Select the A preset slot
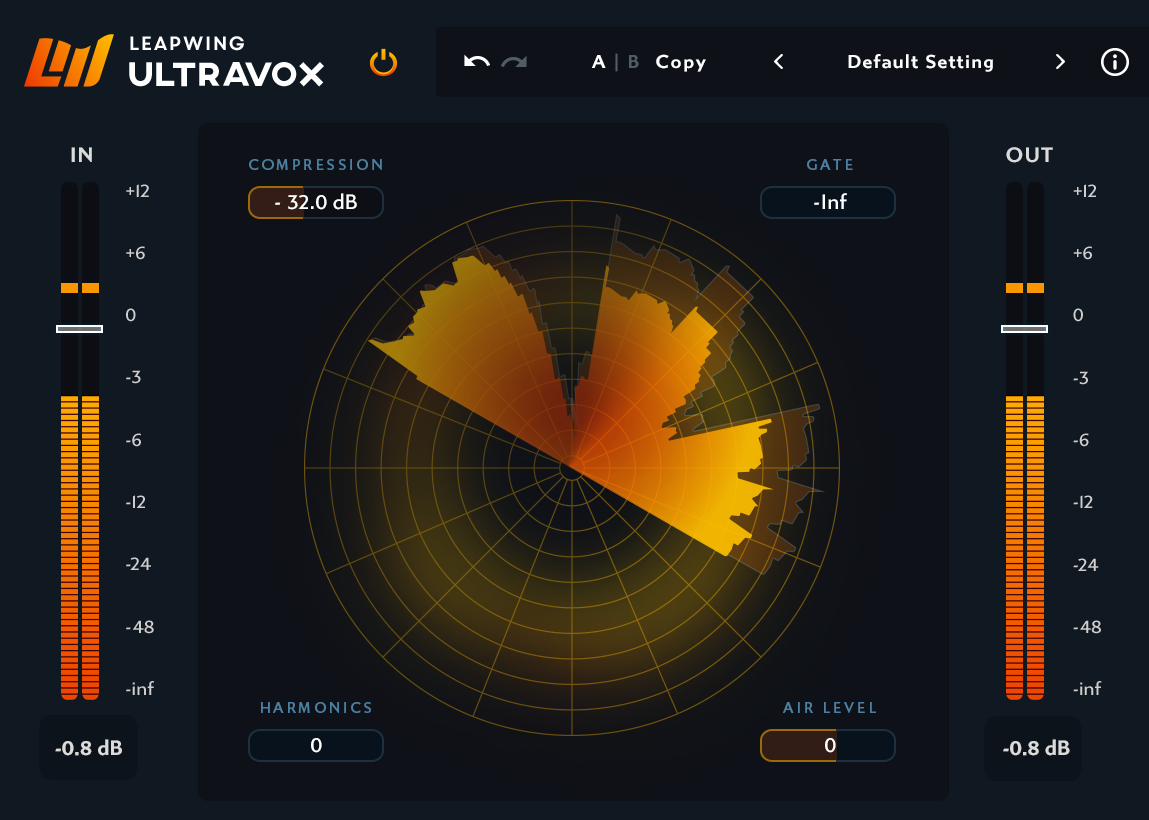The width and height of the screenshot is (1149, 820). coord(598,62)
